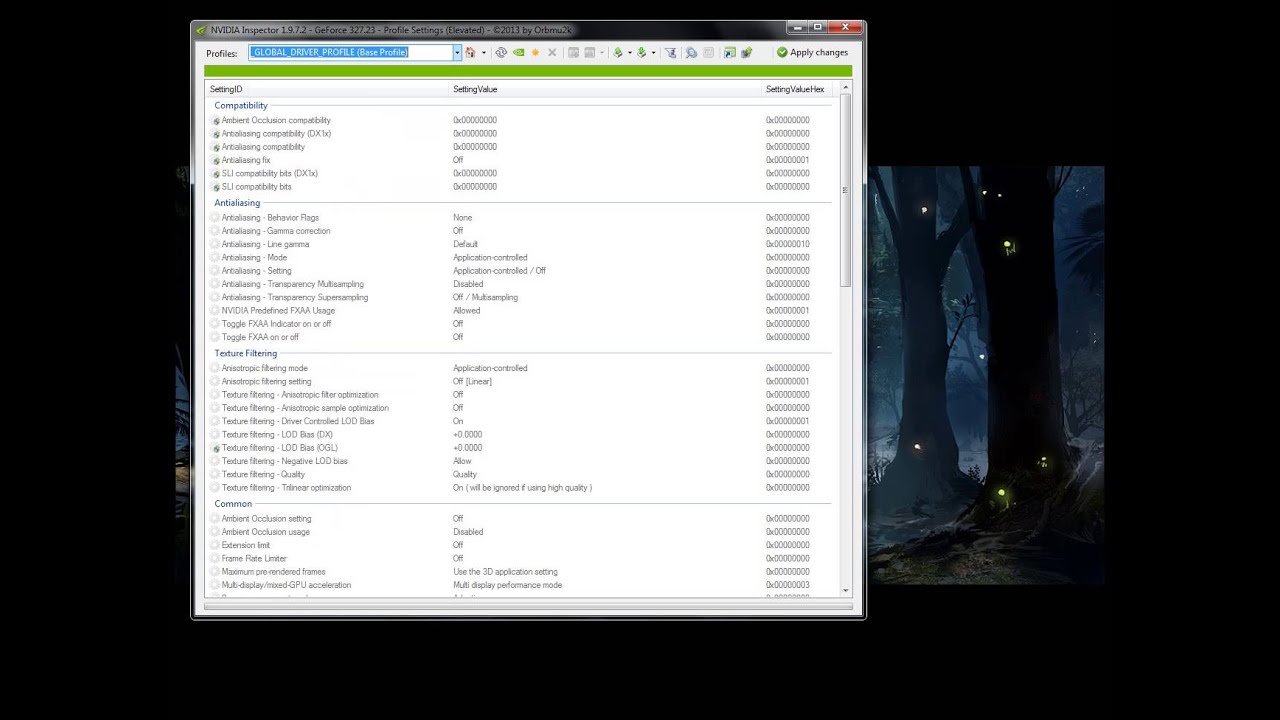Select Ambient Occlusion setting row

click(520, 518)
